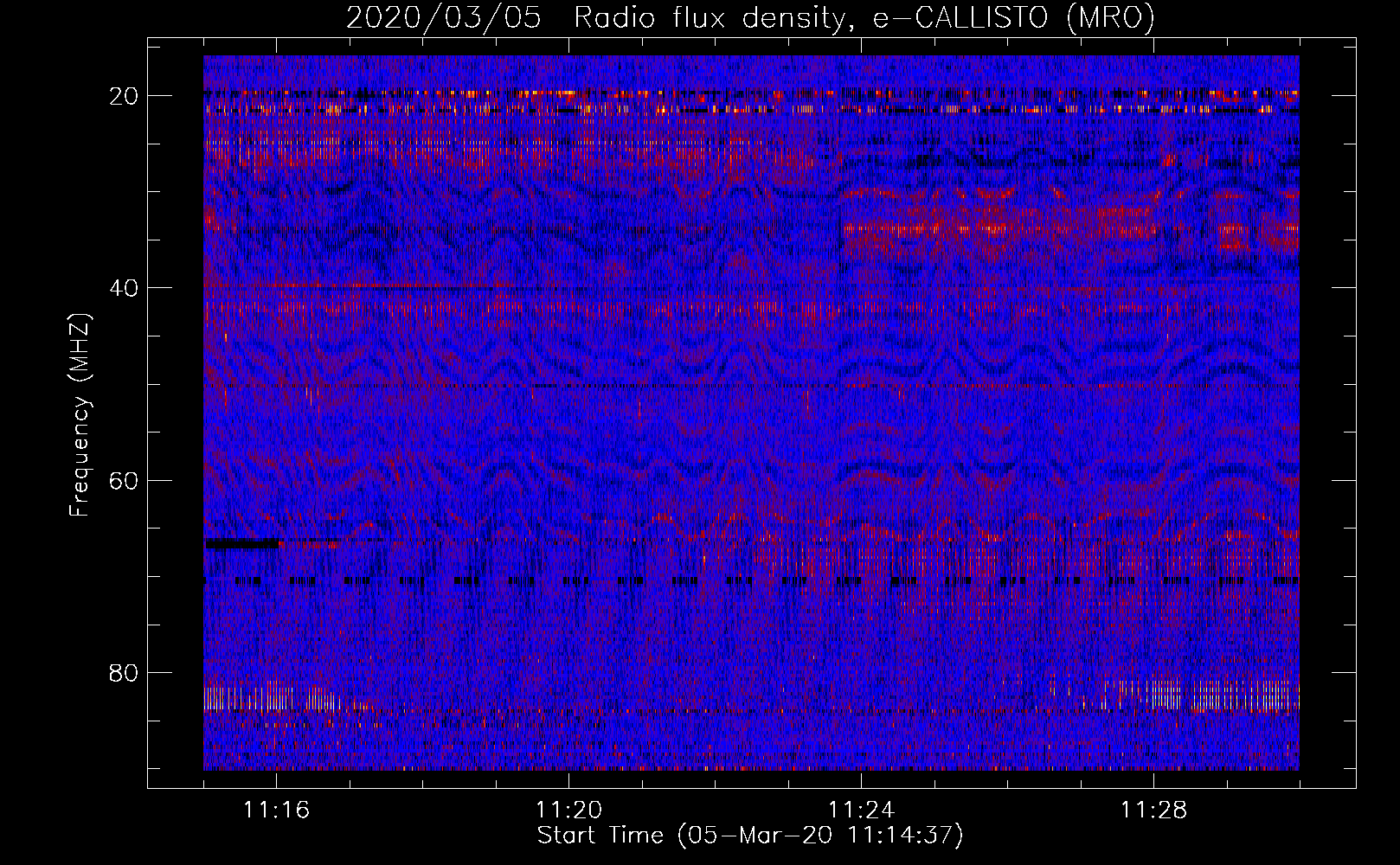Click the black data gap bar near 66 MHz
Viewport: 1400px width, 865px height.
coord(242,543)
